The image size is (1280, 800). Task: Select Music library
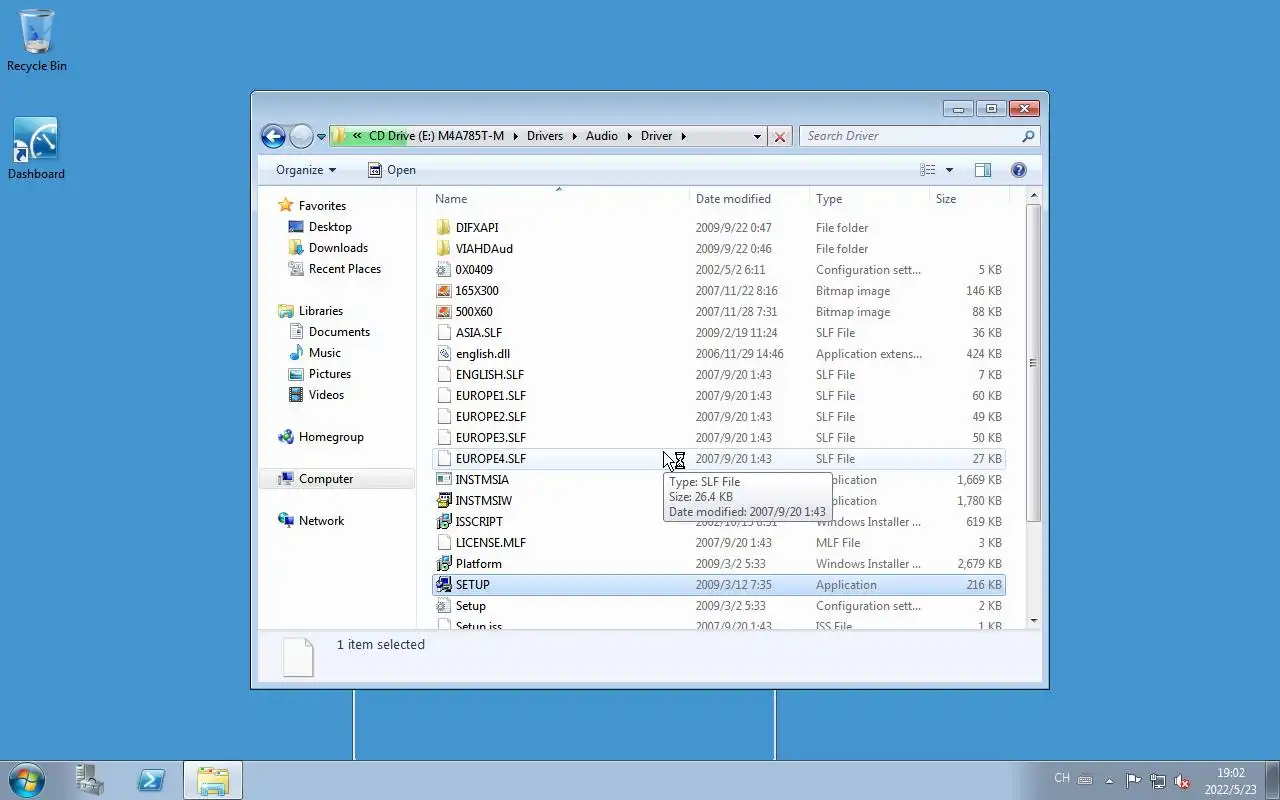coord(325,353)
